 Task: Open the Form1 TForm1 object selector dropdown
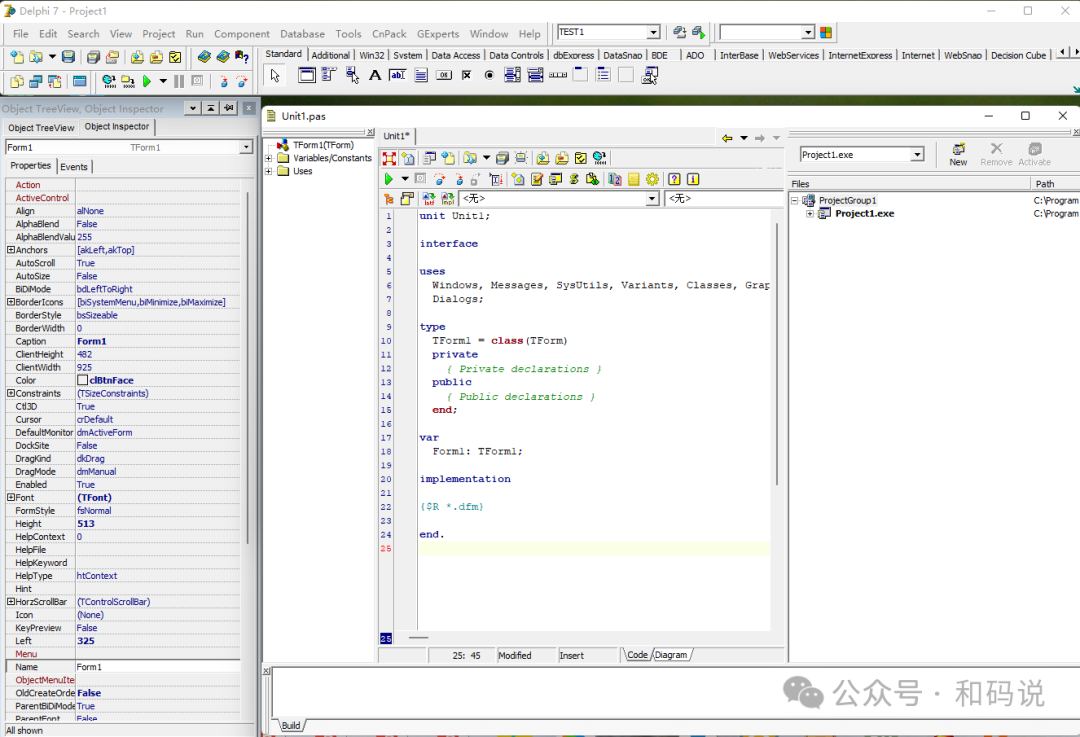pyautogui.click(x=246, y=147)
